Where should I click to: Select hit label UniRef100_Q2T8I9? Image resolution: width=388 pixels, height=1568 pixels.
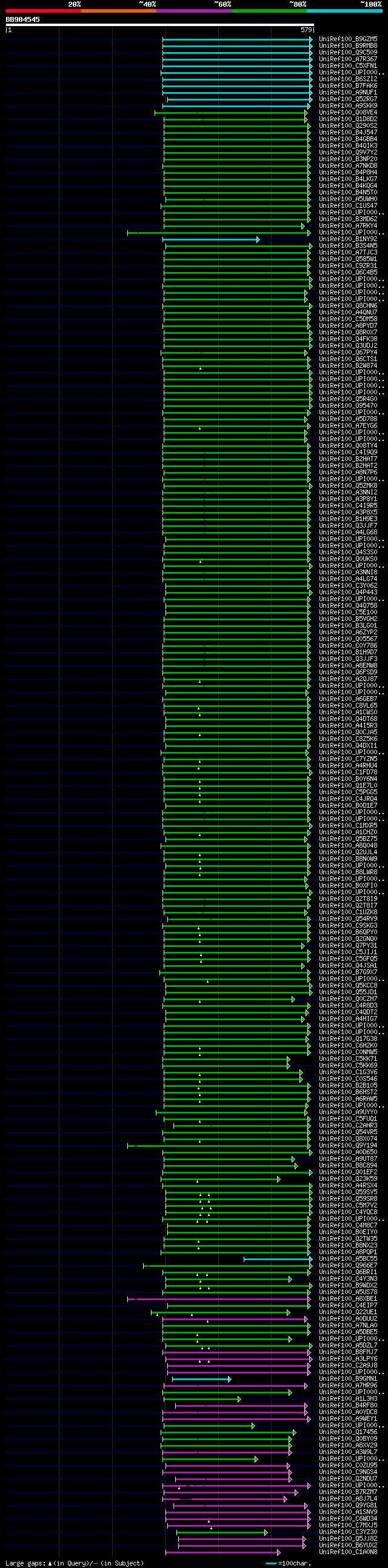click(x=348, y=899)
